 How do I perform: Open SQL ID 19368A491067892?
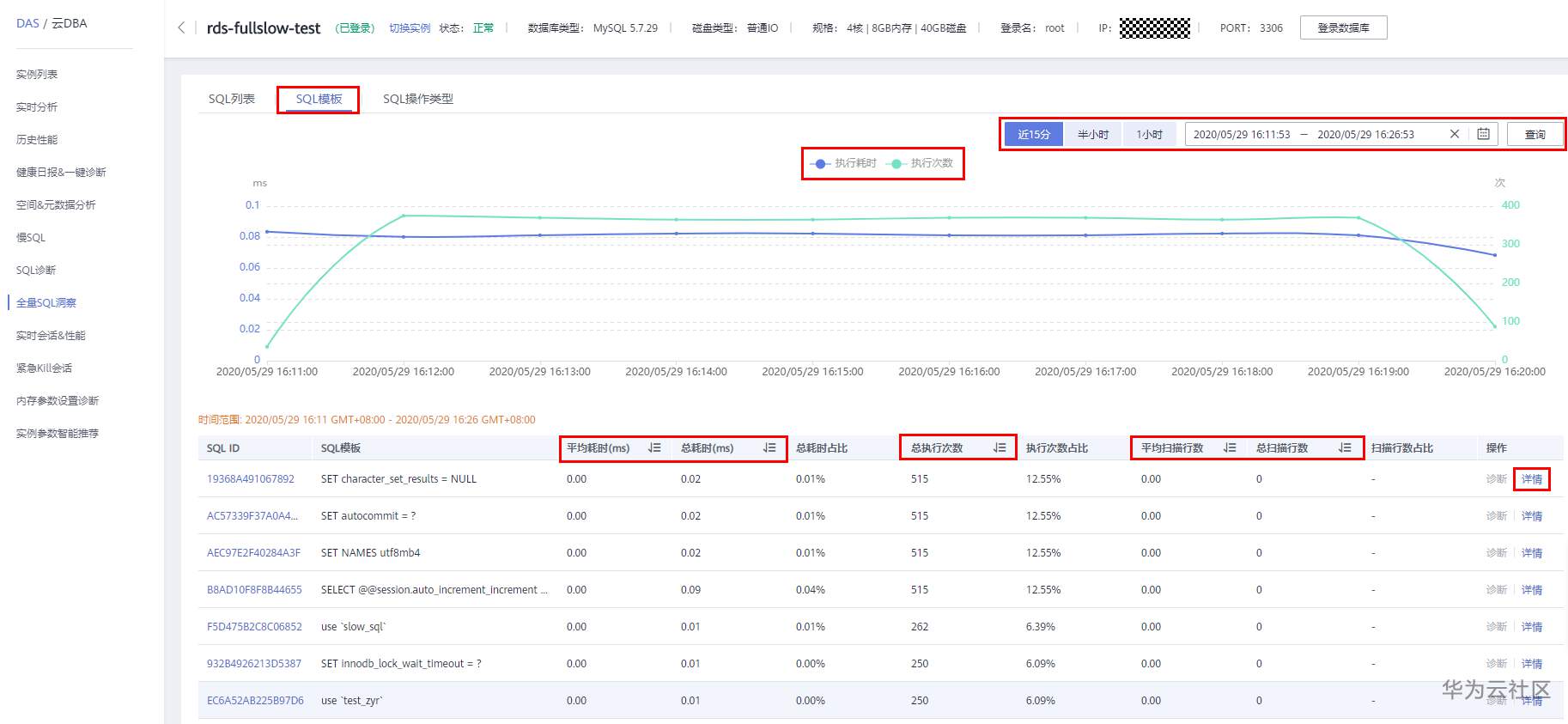pyautogui.click(x=251, y=479)
